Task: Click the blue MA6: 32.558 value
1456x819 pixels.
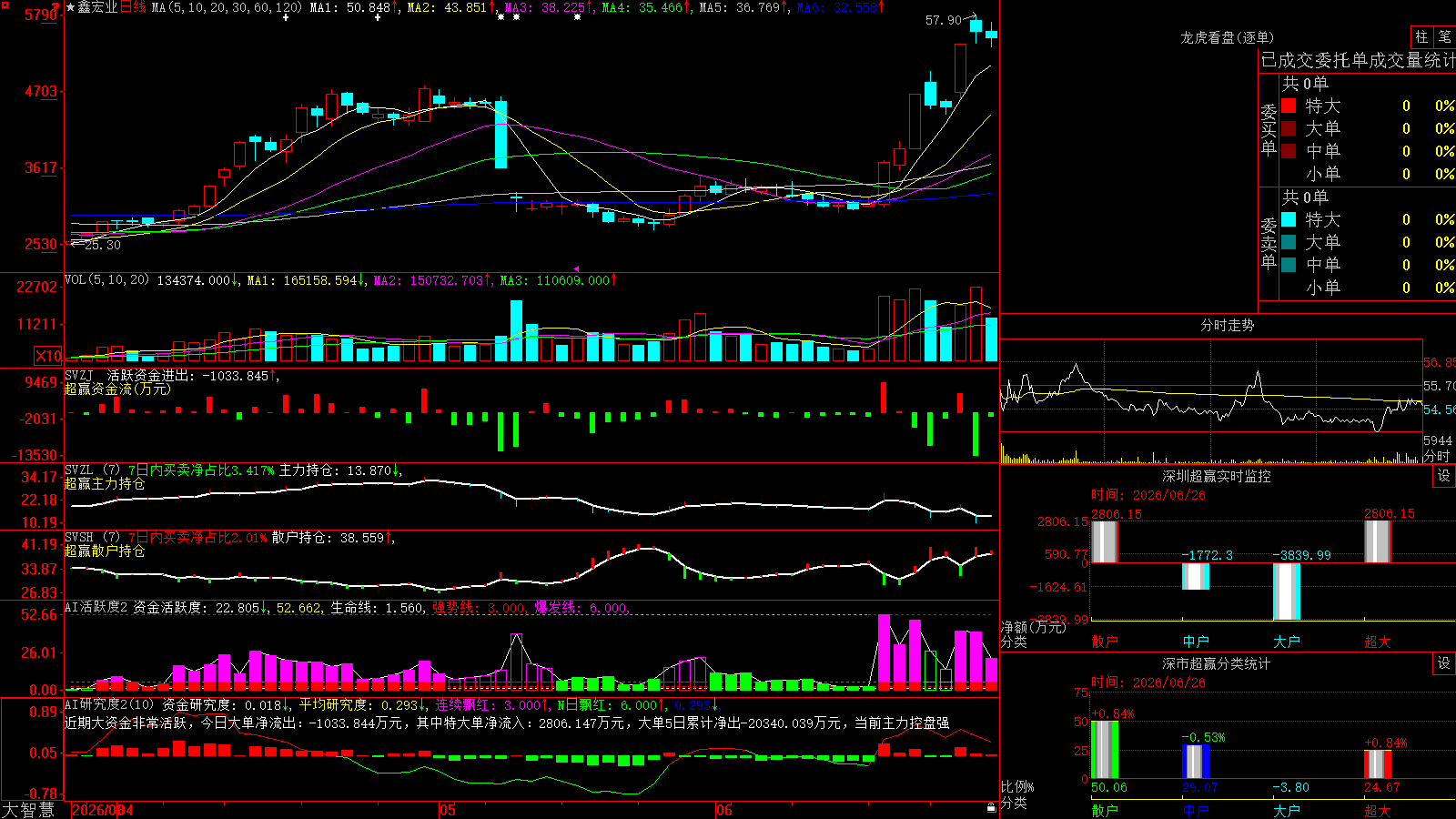Action: (839, 7)
